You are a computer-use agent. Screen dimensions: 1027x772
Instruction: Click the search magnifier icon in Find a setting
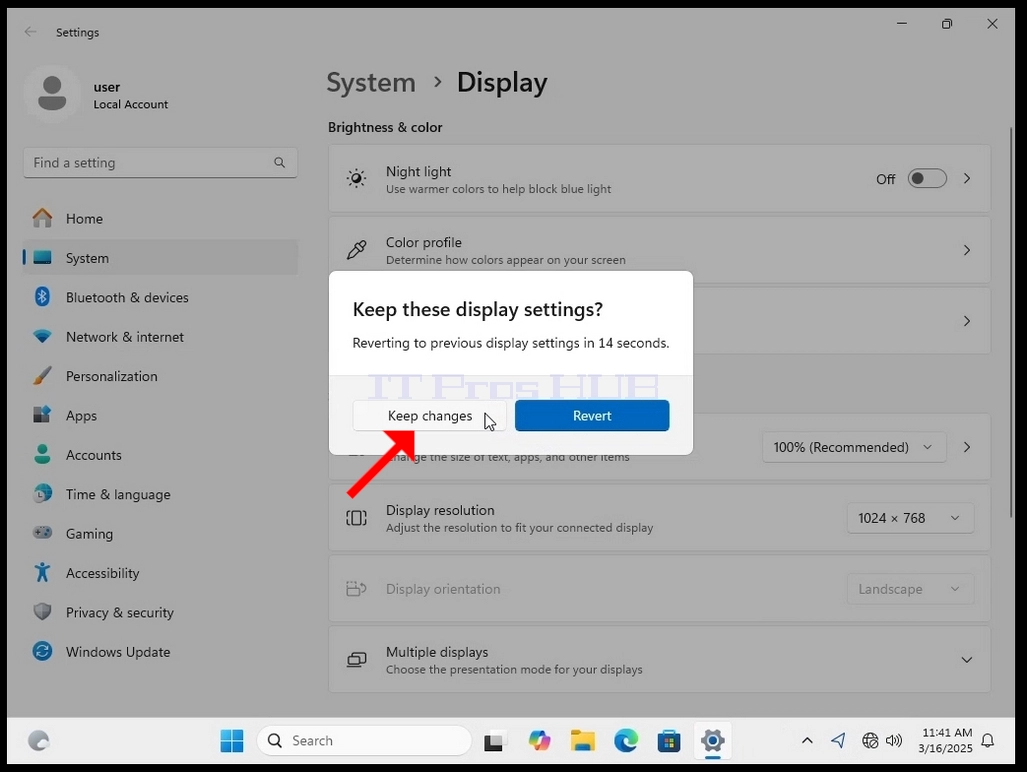coord(280,162)
